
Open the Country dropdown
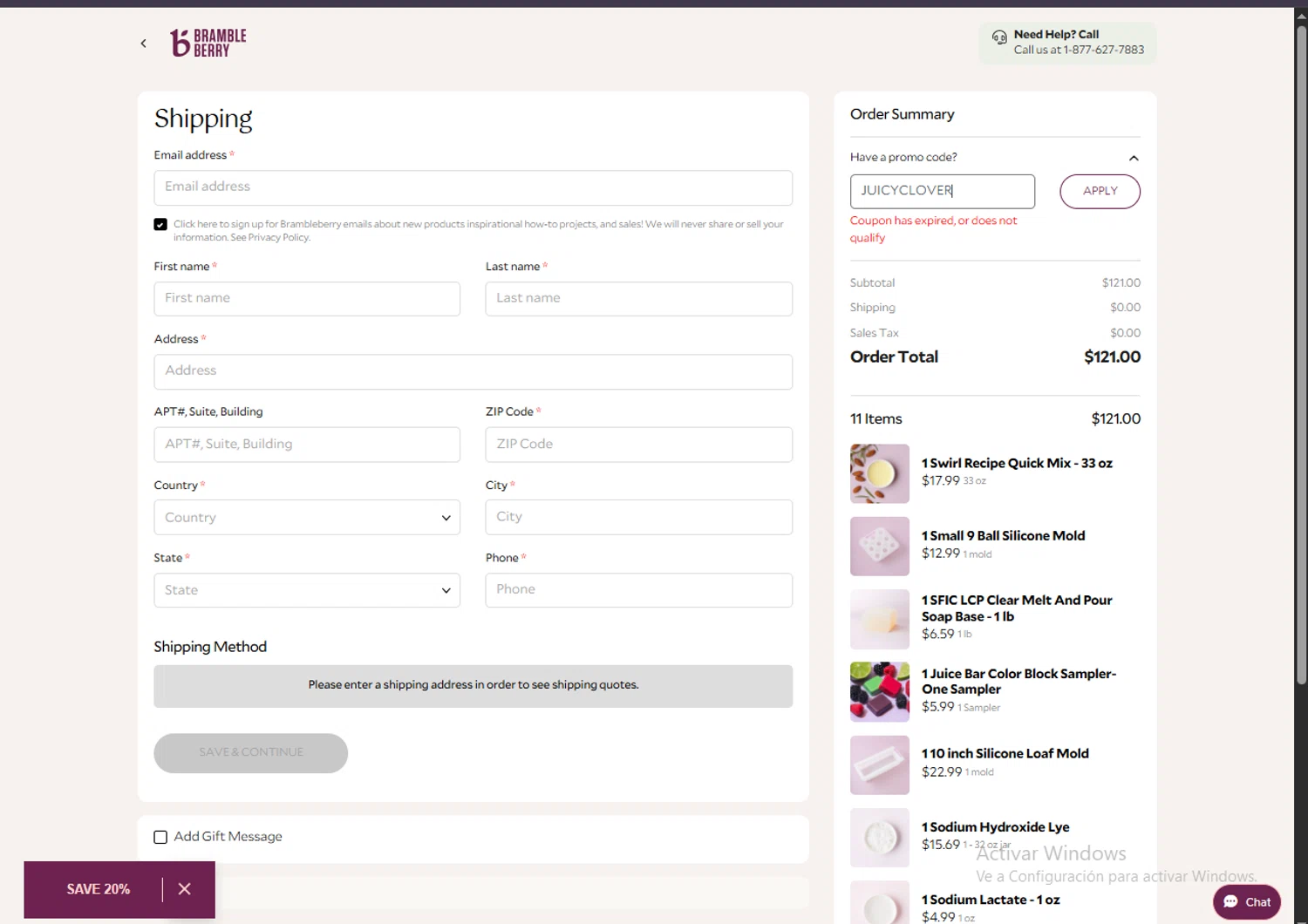click(x=307, y=517)
